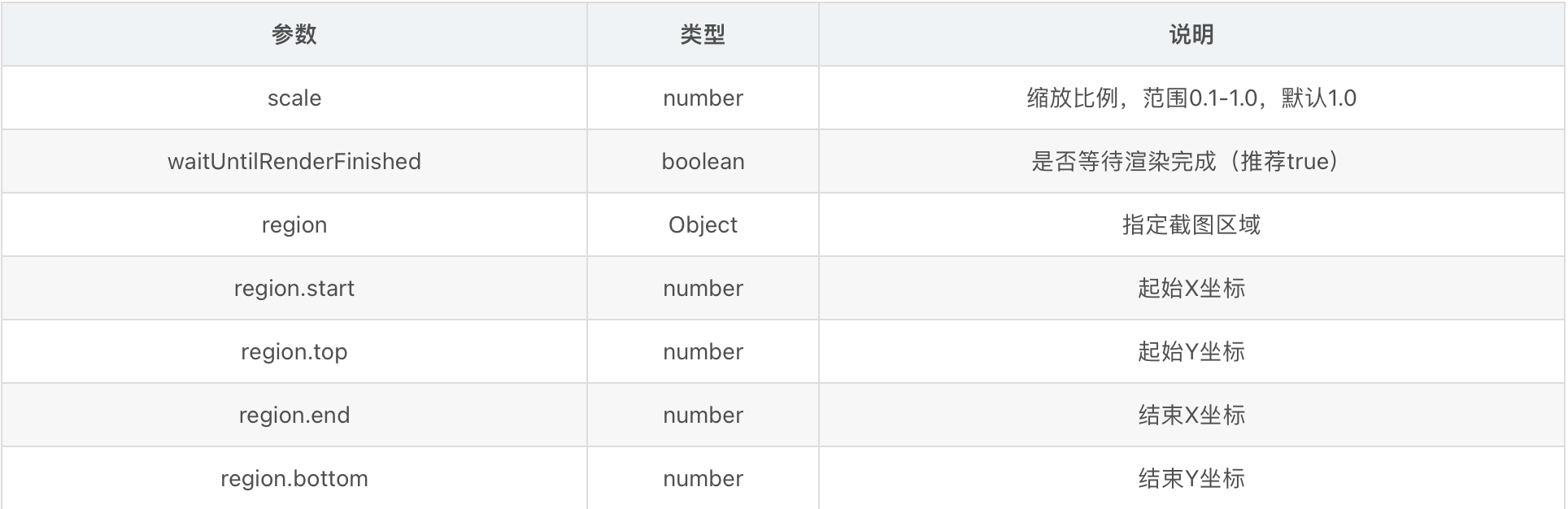Image resolution: width=1568 pixels, height=509 pixels.
Task: Select the boolean type cell
Action: pyautogui.click(x=703, y=161)
